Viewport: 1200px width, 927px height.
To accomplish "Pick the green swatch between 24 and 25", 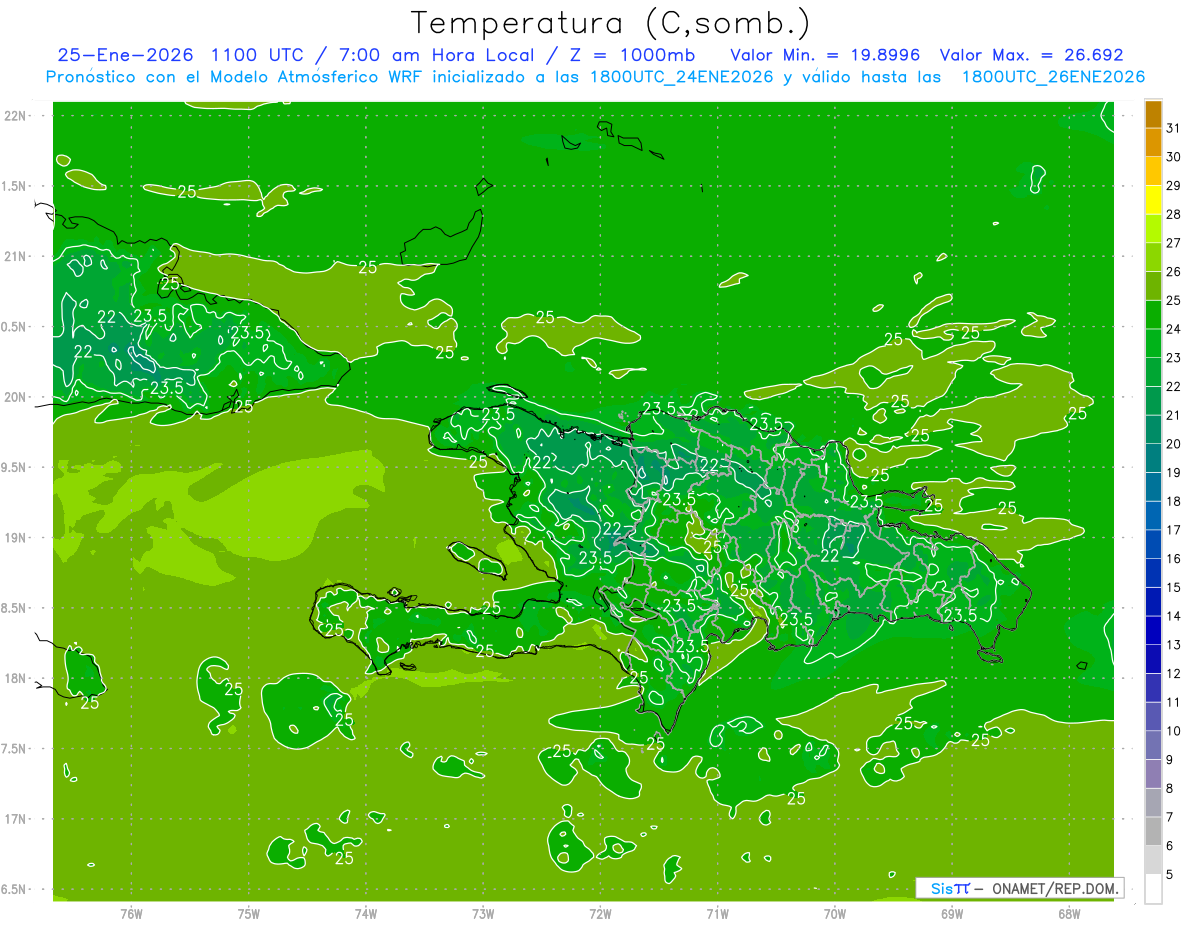I will coord(1153,315).
